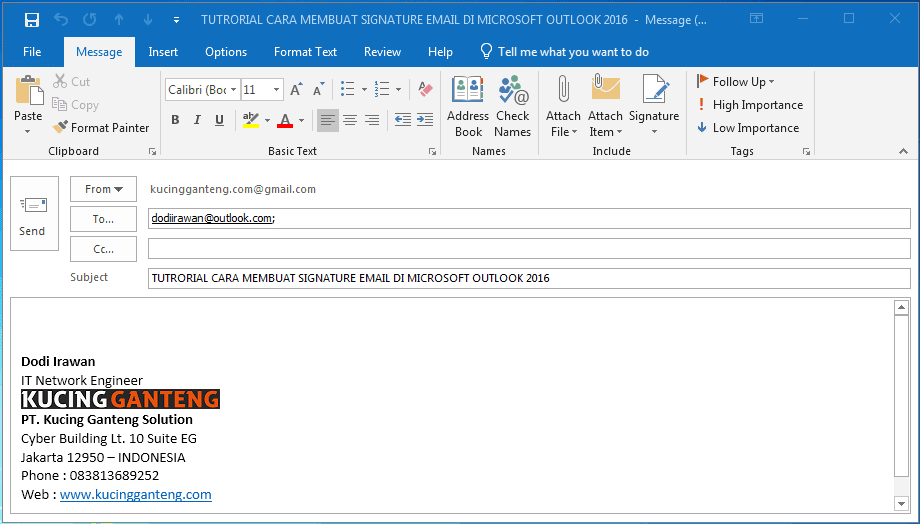Screen dimensions: 920x524
Task: Apply a numbered list
Action: pos(382,89)
